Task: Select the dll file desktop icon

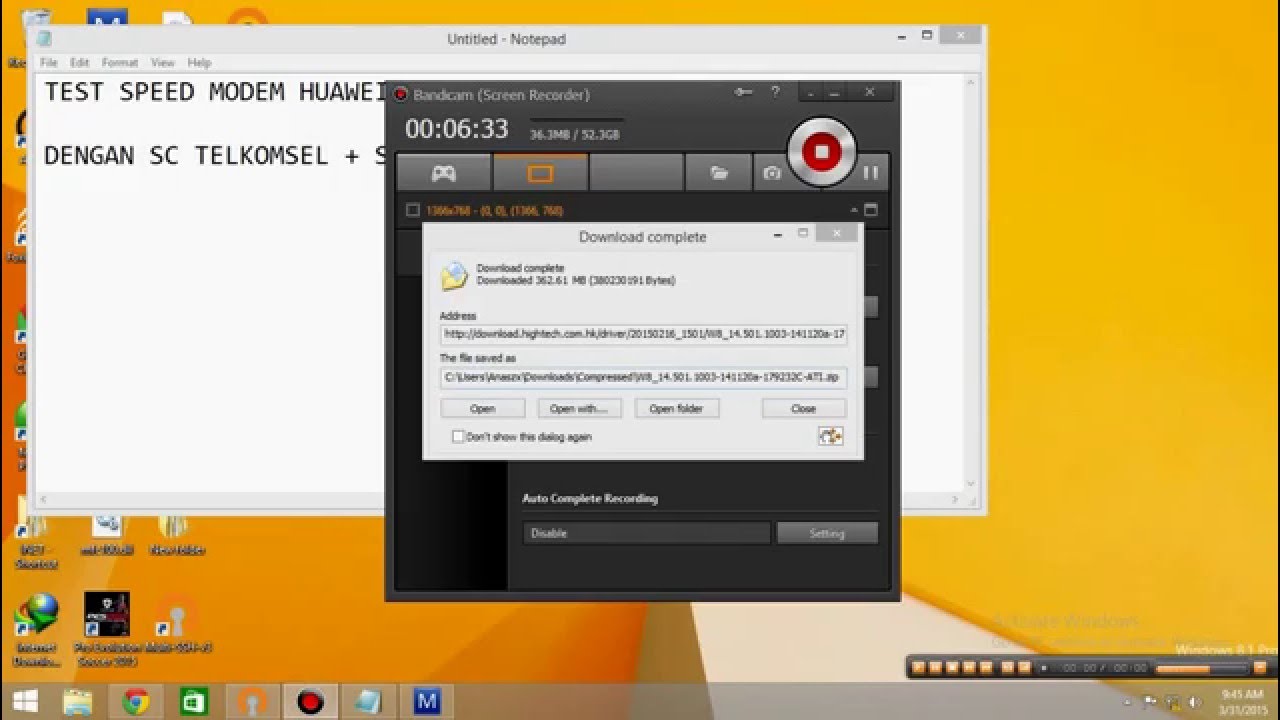Action: [x=108, y=534]
